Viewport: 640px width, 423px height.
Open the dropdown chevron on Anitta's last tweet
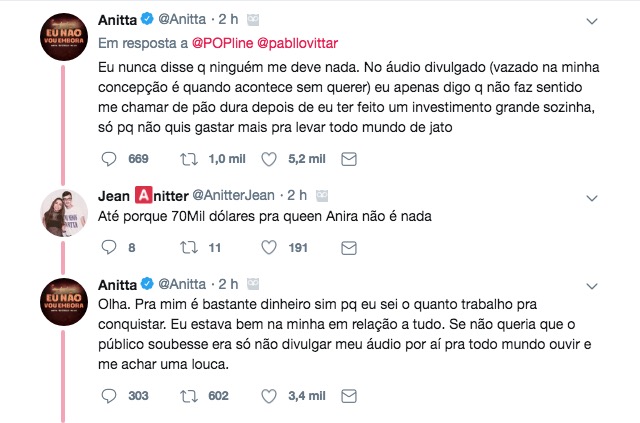(x=591, y=284)
